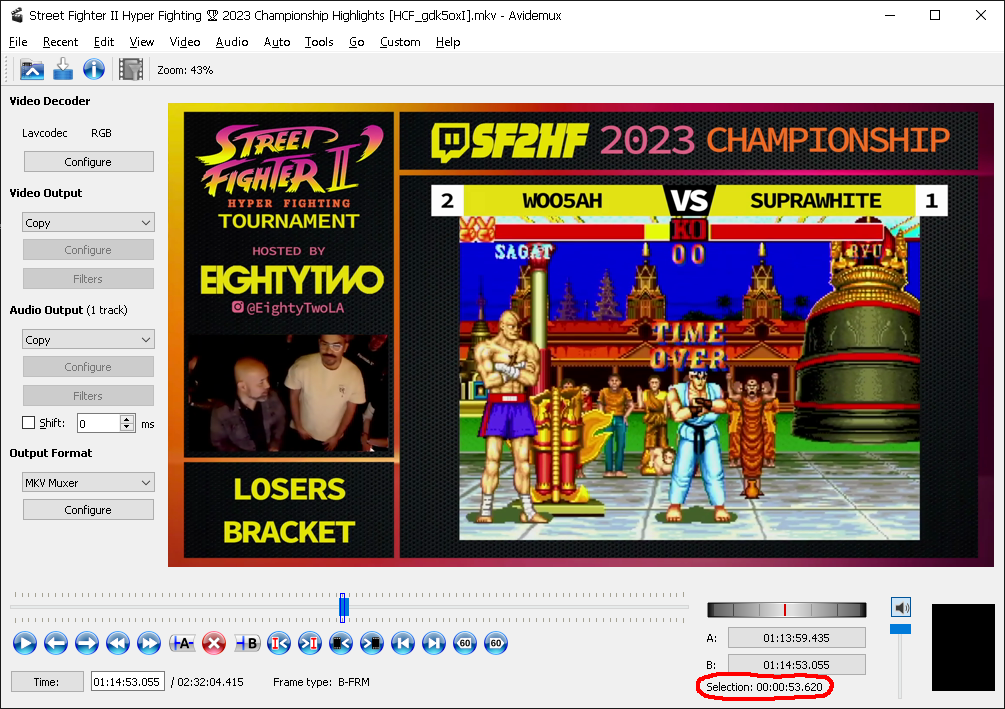Click the Save Video toolbar icon

tap(63, 69)
